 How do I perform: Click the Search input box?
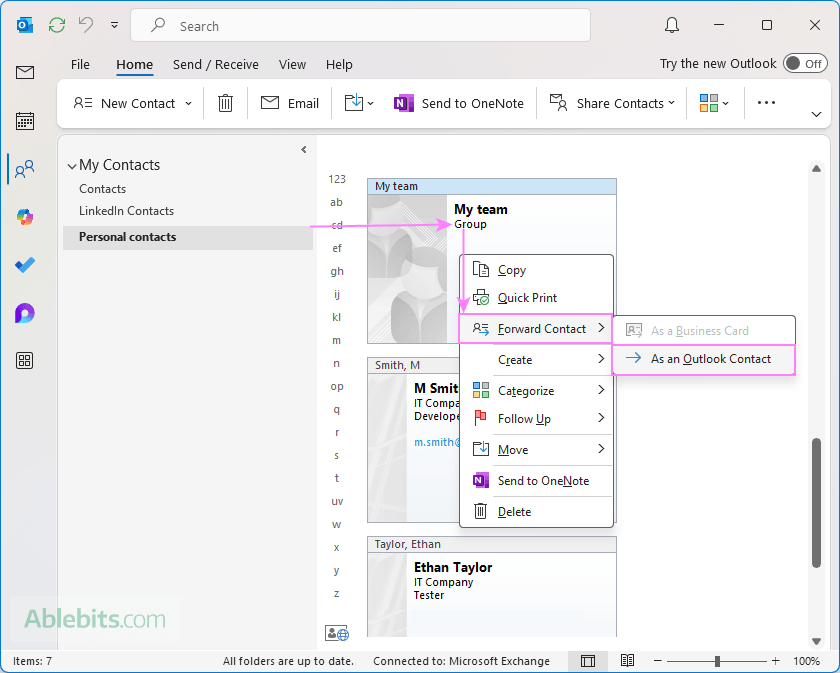click(361, 25)
